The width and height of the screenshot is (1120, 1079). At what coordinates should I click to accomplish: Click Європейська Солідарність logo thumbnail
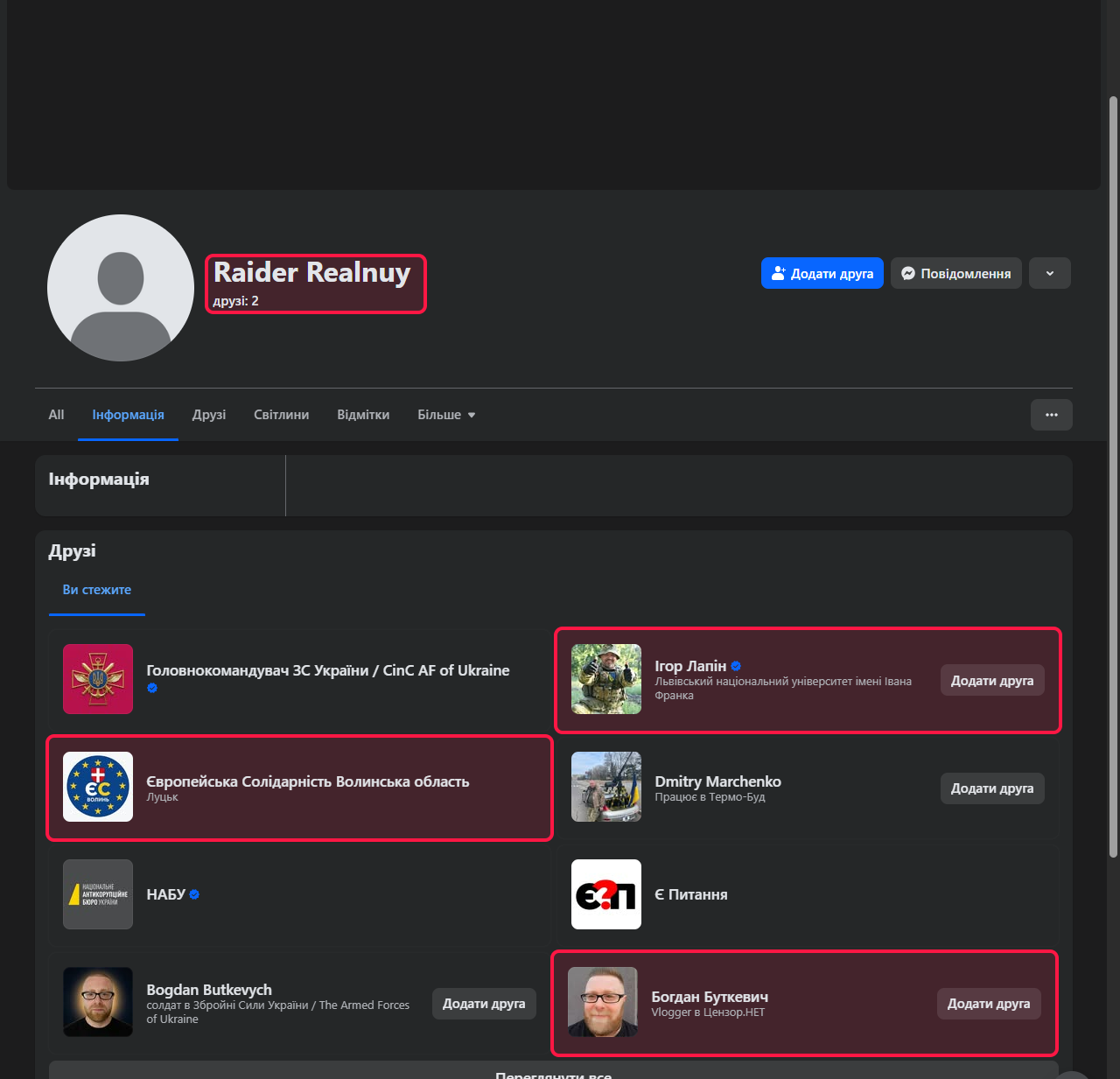click(x=98, y=787)
